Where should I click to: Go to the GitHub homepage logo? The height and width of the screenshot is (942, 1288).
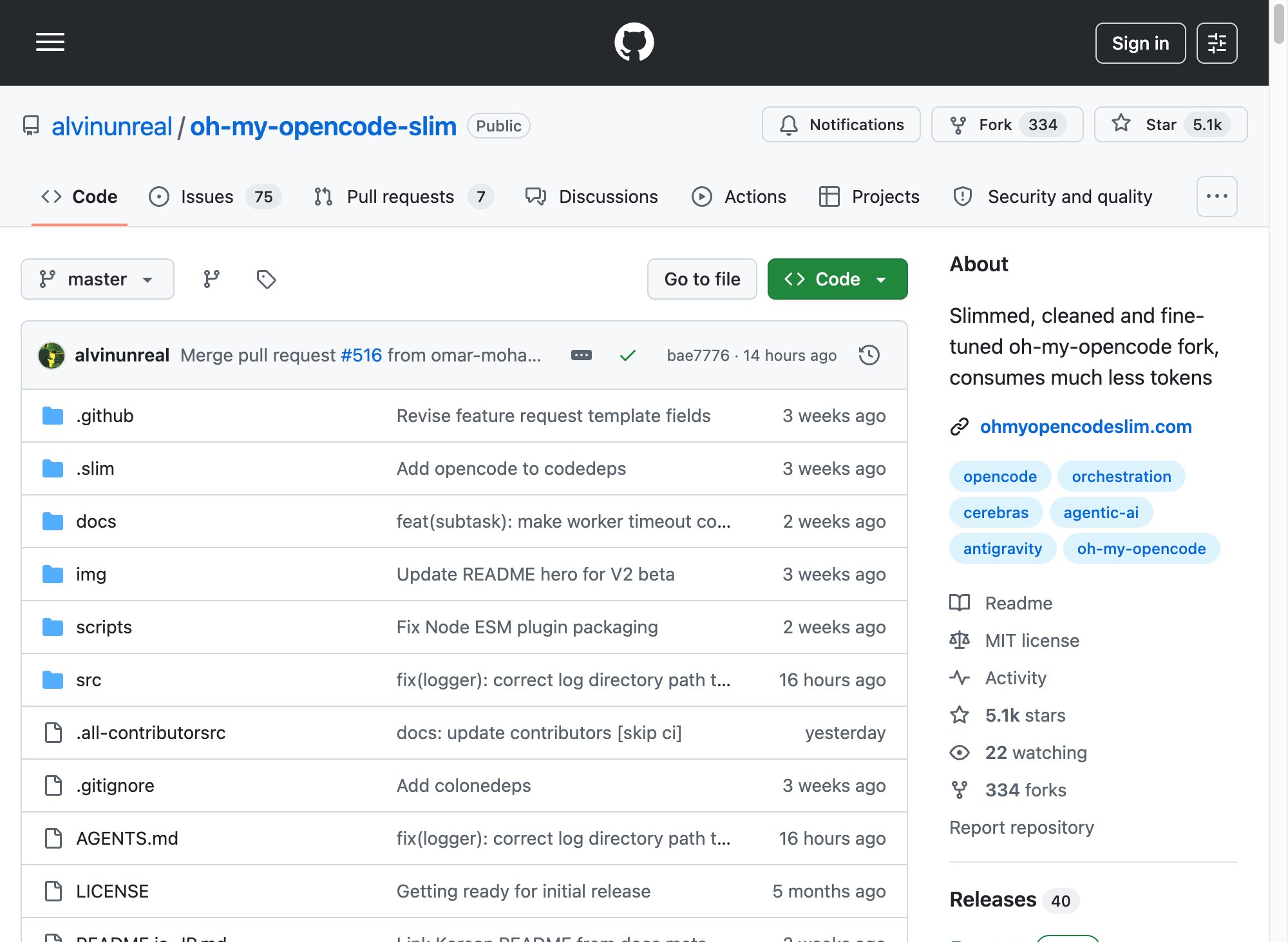point(634,43)
